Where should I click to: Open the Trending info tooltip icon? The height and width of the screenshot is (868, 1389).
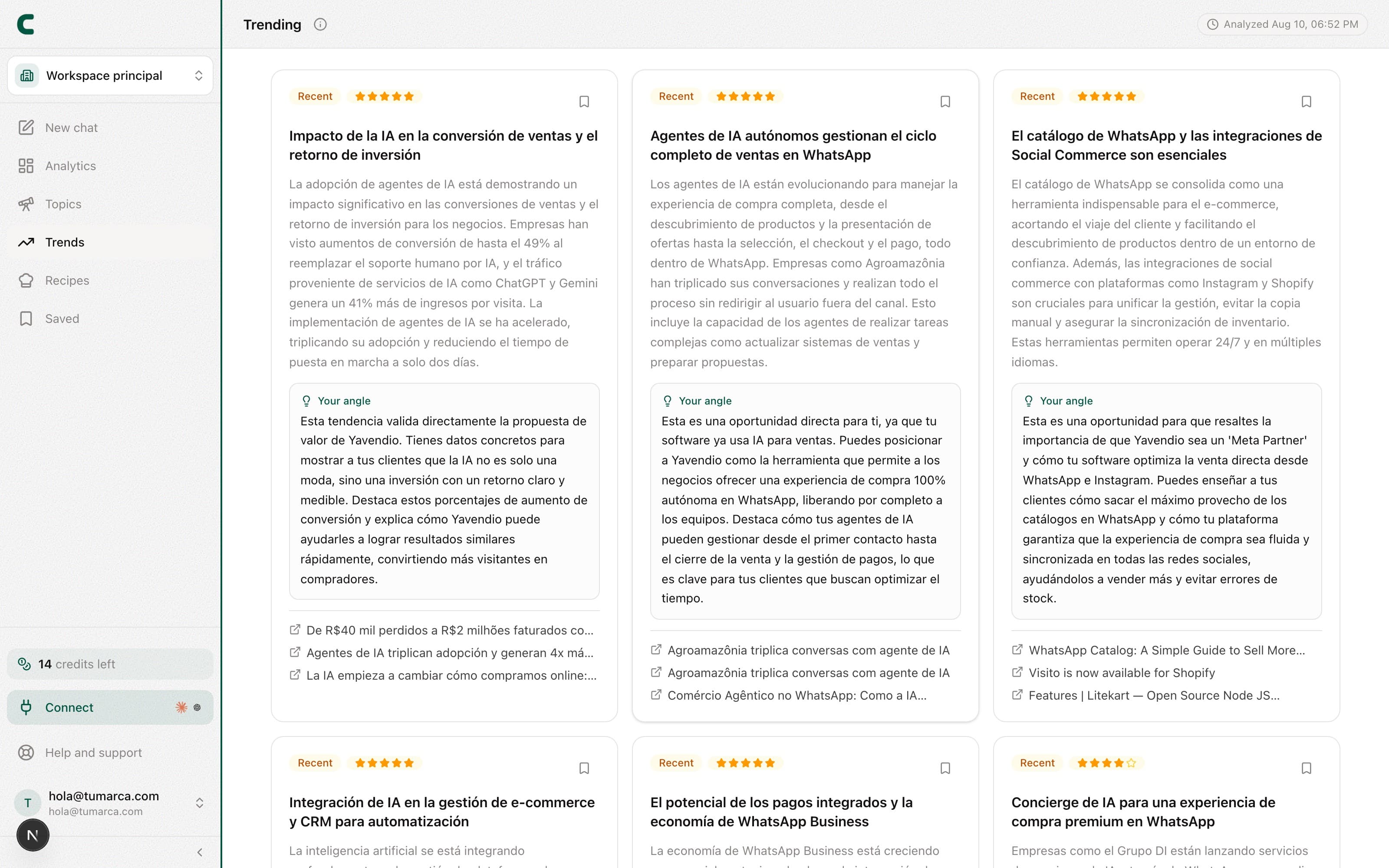320,24
